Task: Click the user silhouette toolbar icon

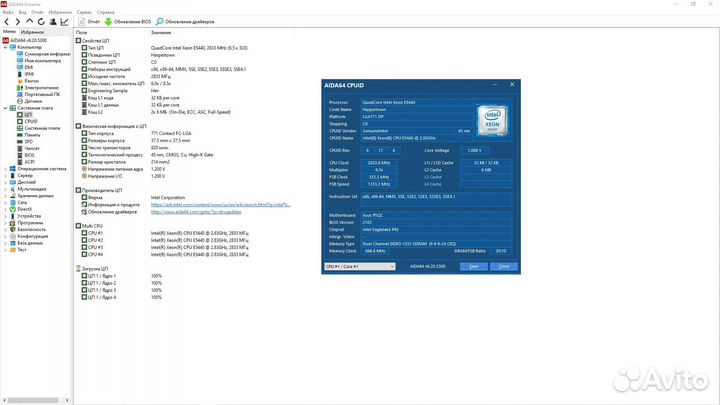Action: pos(53,22)
